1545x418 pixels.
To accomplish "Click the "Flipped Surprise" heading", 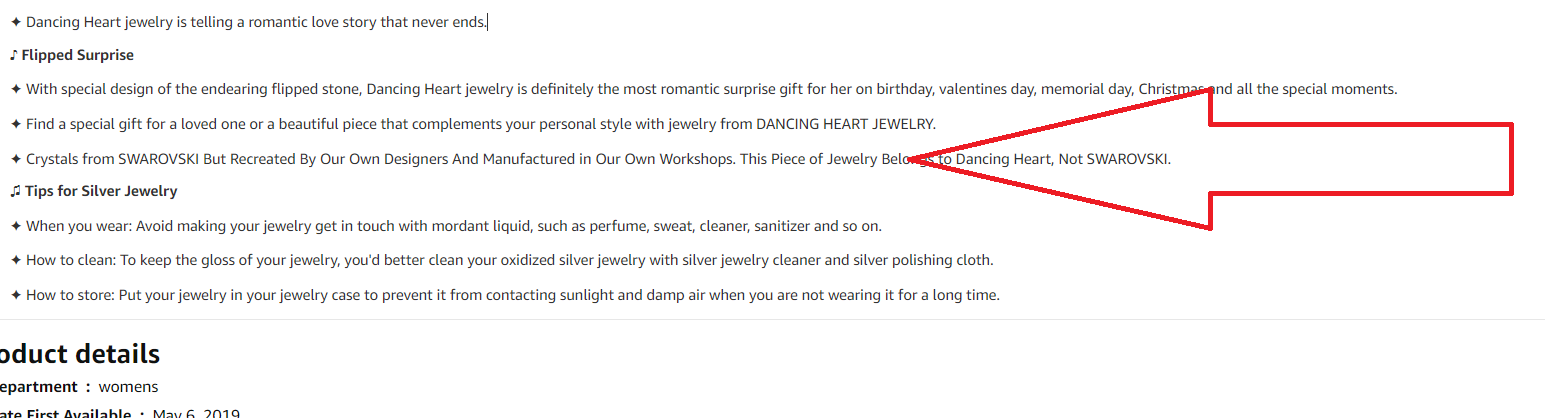I will pyautogui.click(x=77, y=55).
